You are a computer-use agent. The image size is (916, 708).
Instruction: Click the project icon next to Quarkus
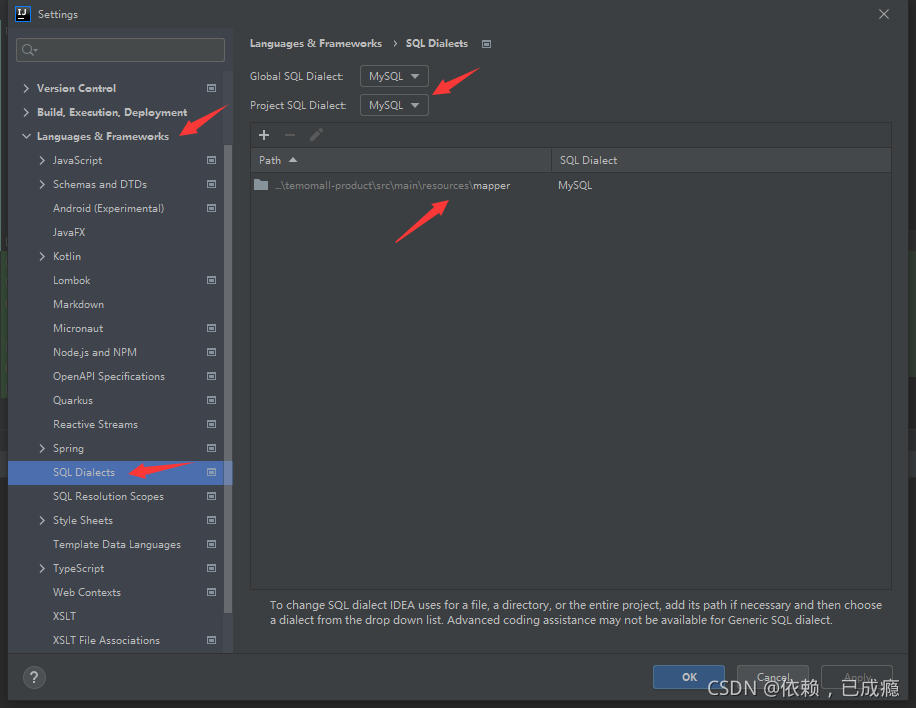(211, 400)
